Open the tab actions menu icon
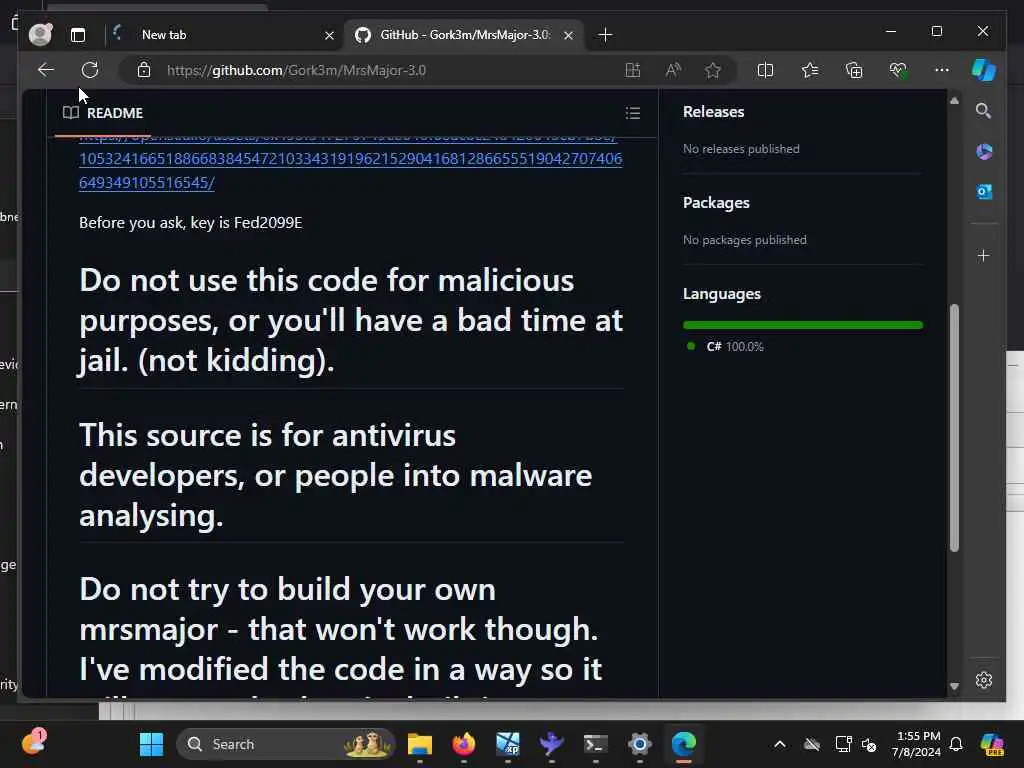The width and height of the screenshot is (1024, 768). click(78, 35)
